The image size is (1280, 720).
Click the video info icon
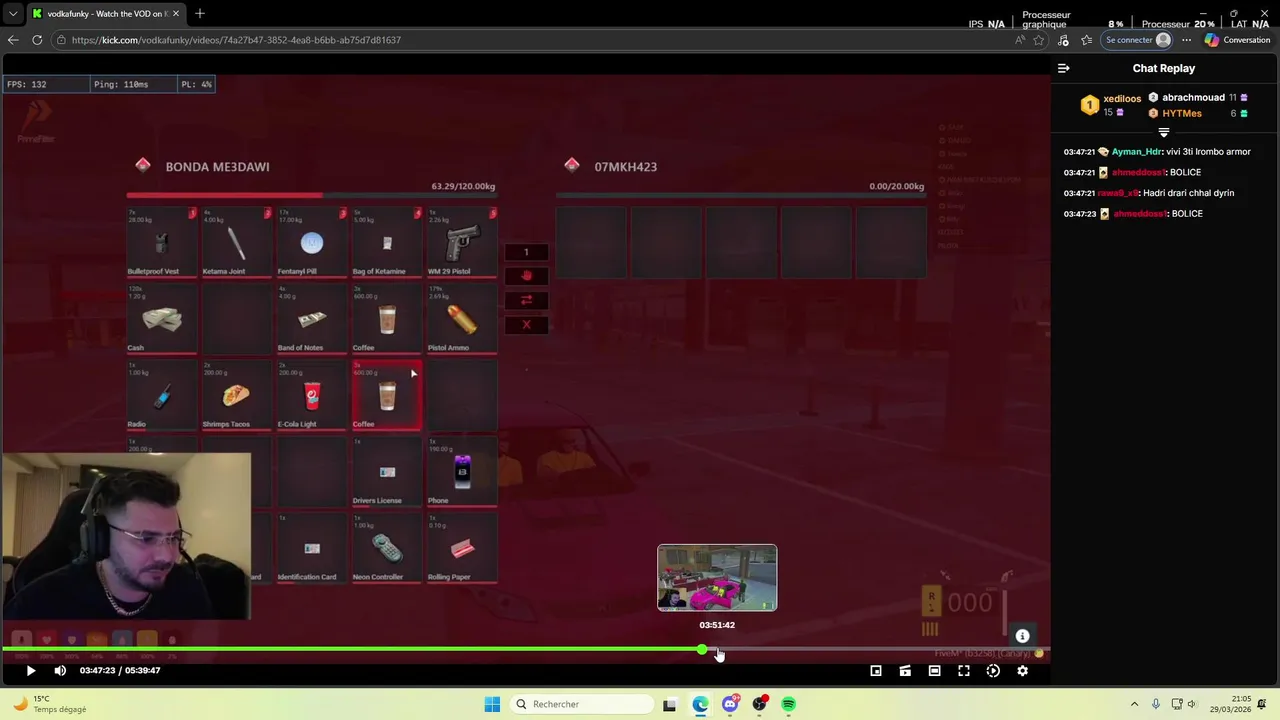1022,636
